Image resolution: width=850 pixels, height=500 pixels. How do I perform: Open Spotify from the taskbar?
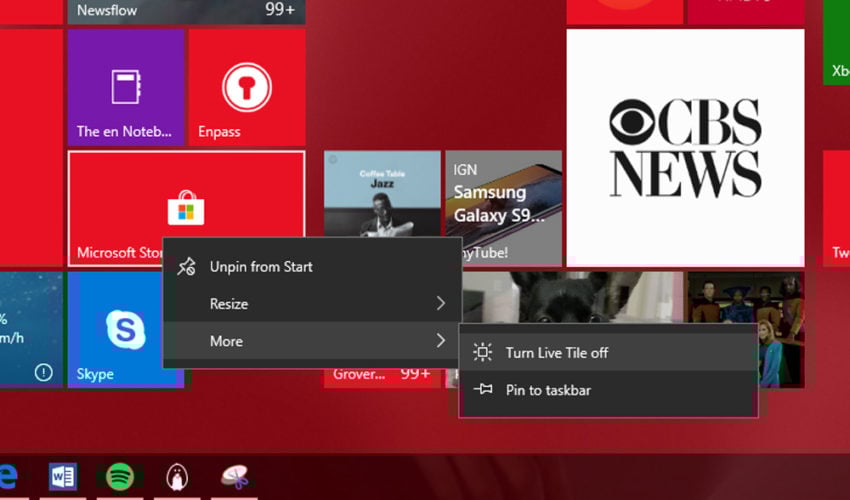coord(120,477)
